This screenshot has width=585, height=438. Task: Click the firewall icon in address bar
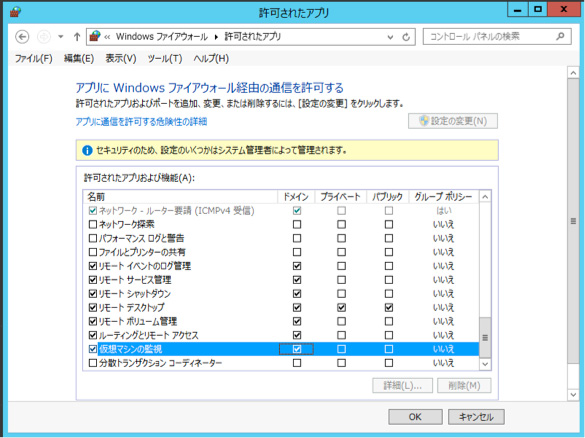(95, 37)
